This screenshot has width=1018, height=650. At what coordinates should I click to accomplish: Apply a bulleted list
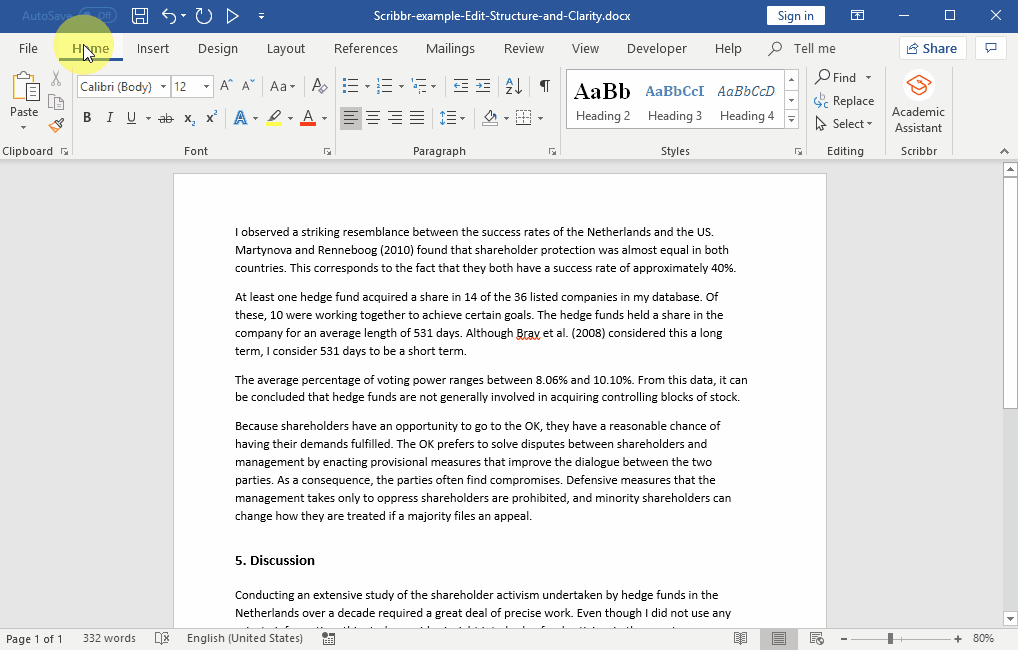pyautogui.click(x=350, y=87)
